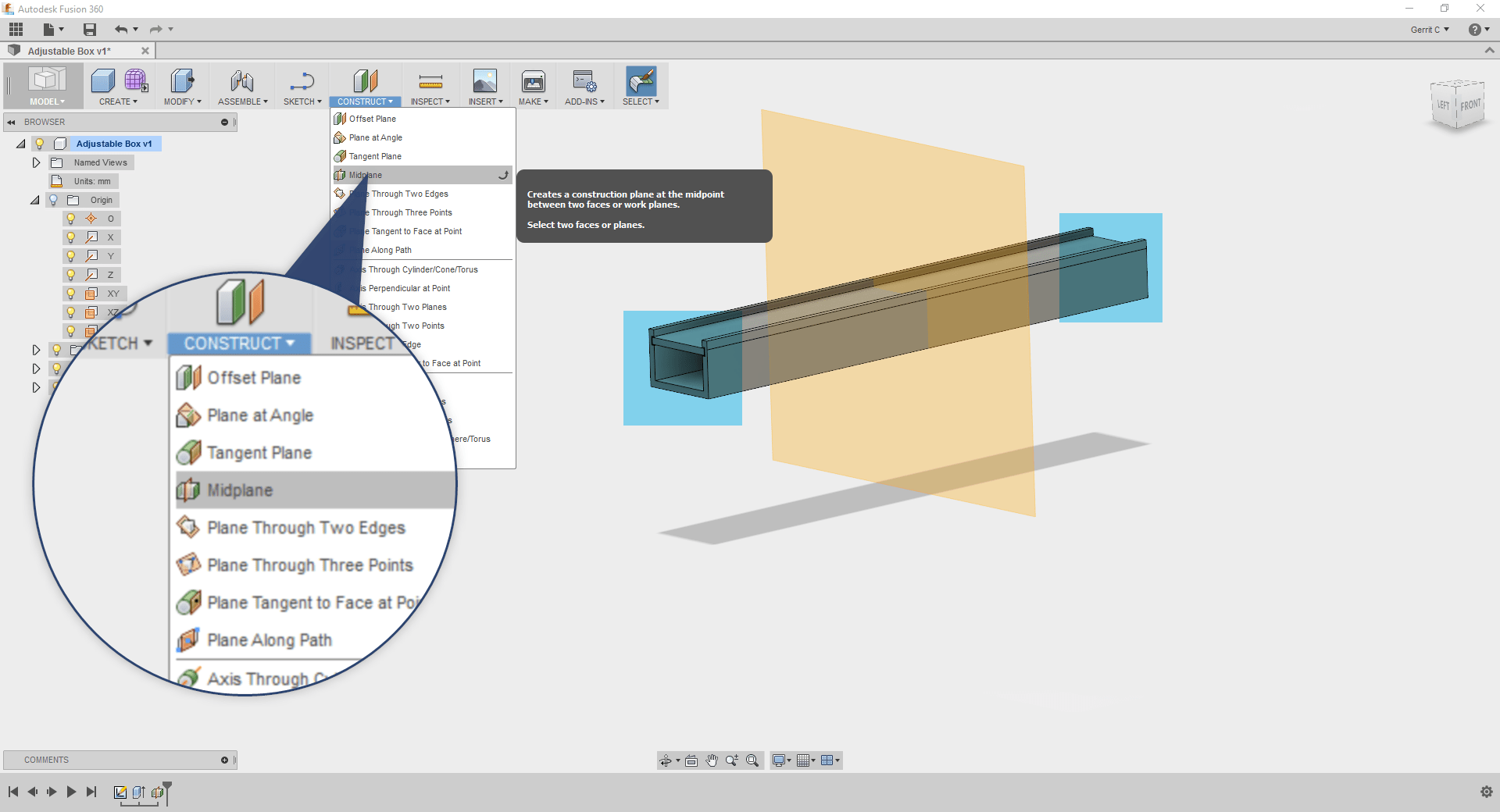The image size is (1500, 812).
Task: Click the Fit view icon
Action: 752,760
